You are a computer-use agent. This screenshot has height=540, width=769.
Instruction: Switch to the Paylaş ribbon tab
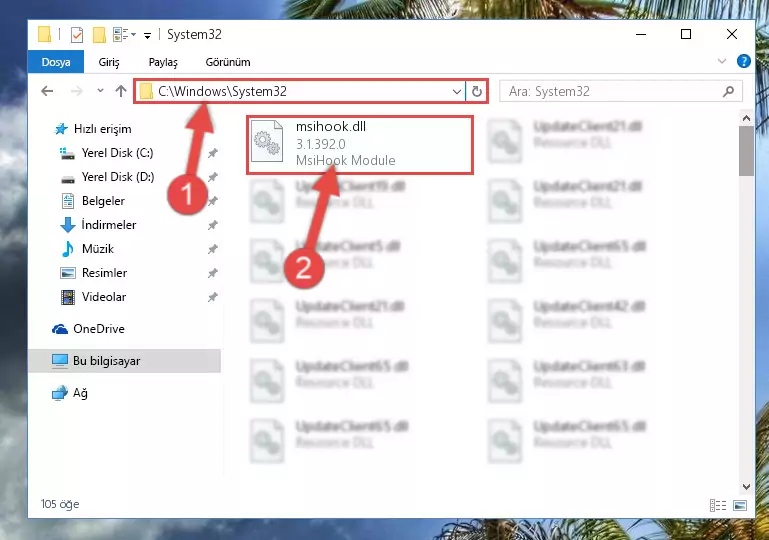click(x=163, y=62)
